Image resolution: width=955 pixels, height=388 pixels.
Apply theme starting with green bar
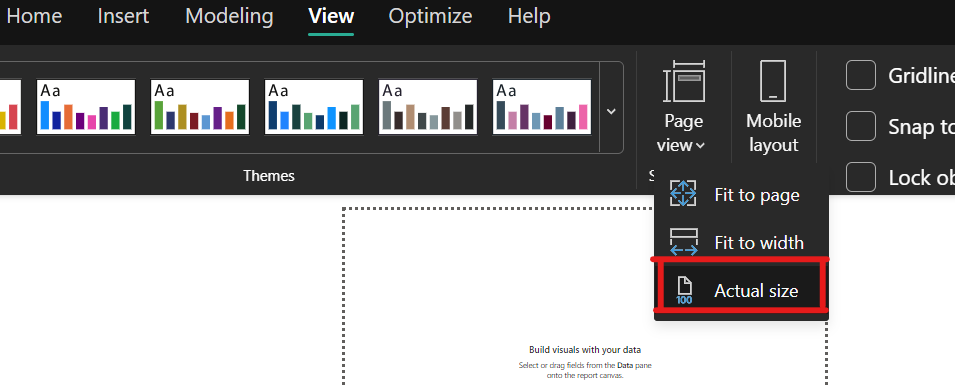point(200,107)
